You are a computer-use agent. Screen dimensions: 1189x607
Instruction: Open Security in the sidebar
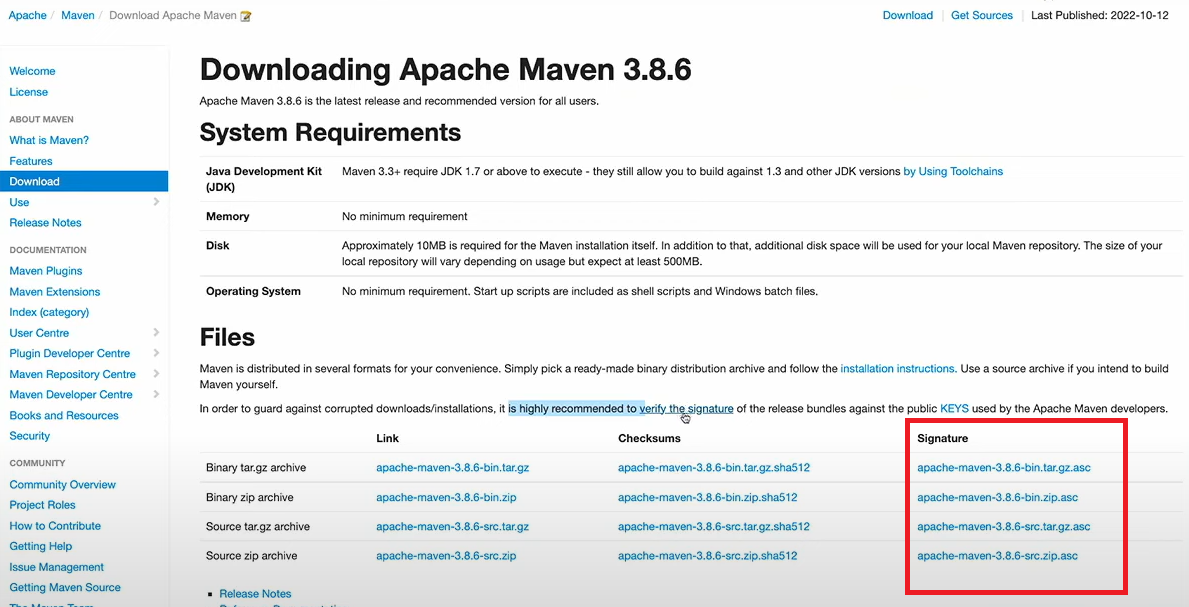[x=30, y=436]
